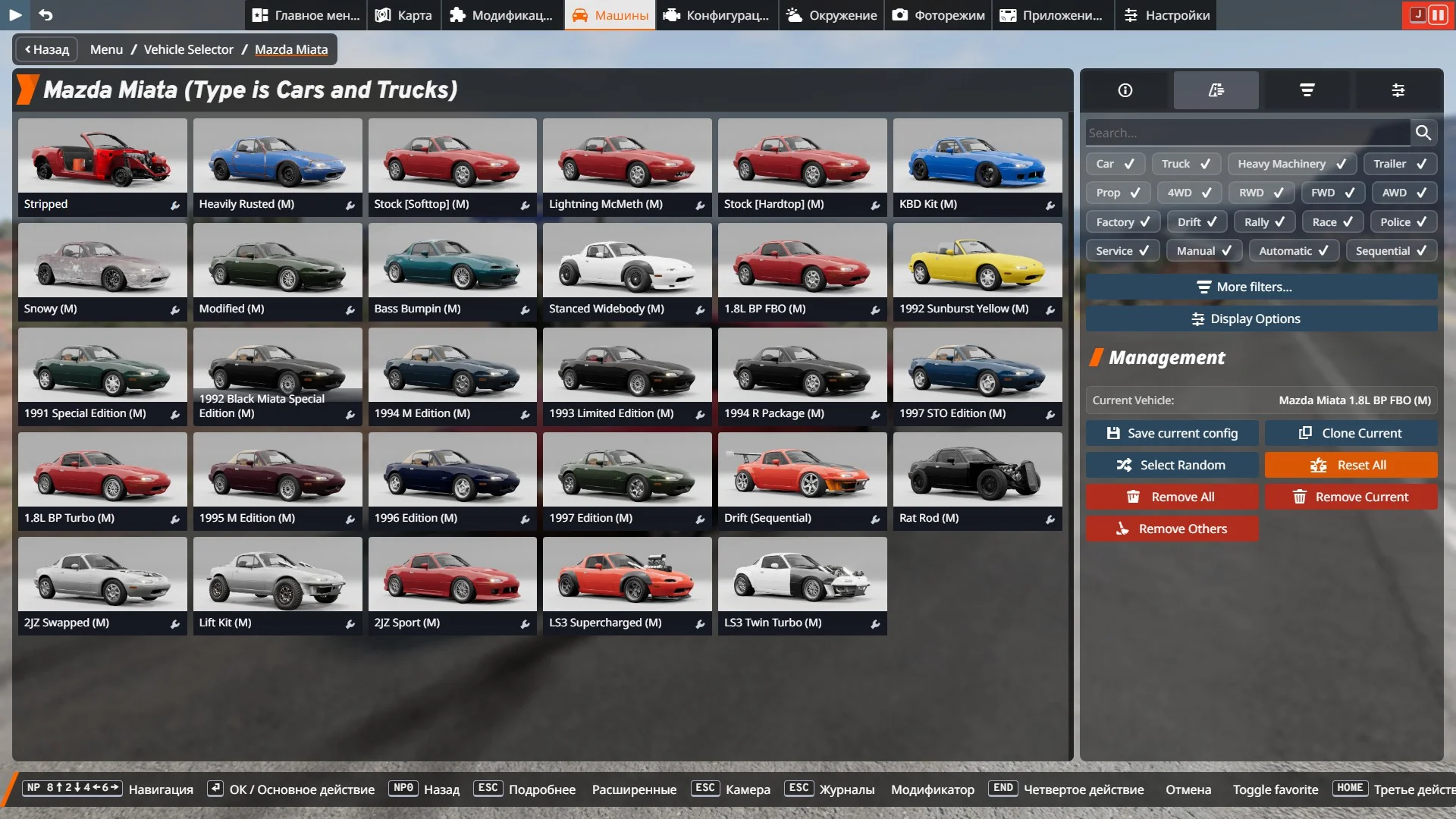This screenshot has height=819, width=1456.
Task: Switch to the Карта tab
Action: tap(405, 15)
